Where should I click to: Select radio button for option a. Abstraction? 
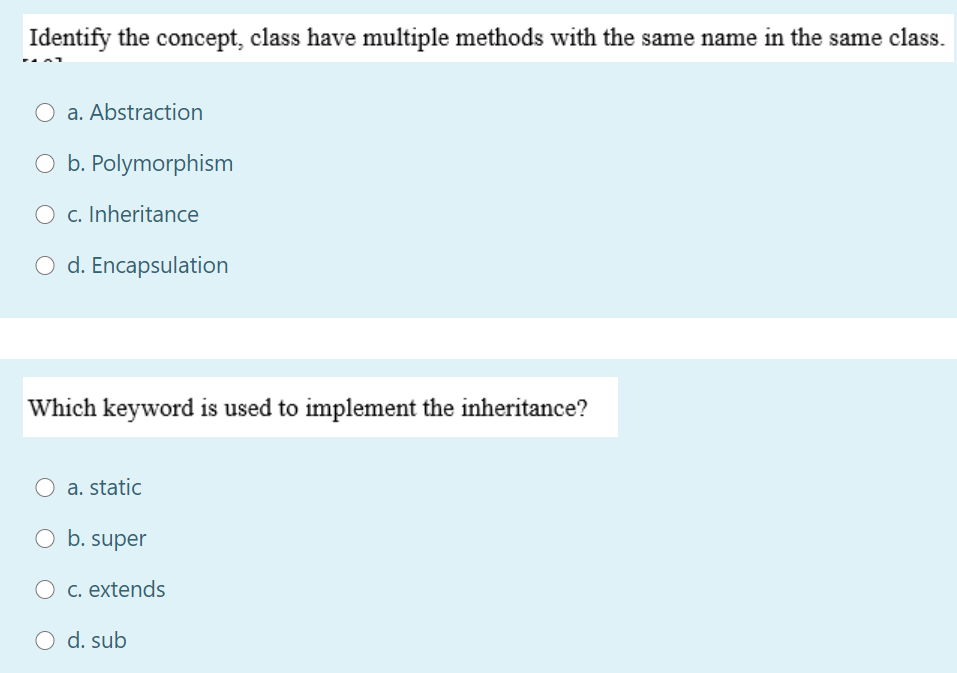click(x=45, y=112)
